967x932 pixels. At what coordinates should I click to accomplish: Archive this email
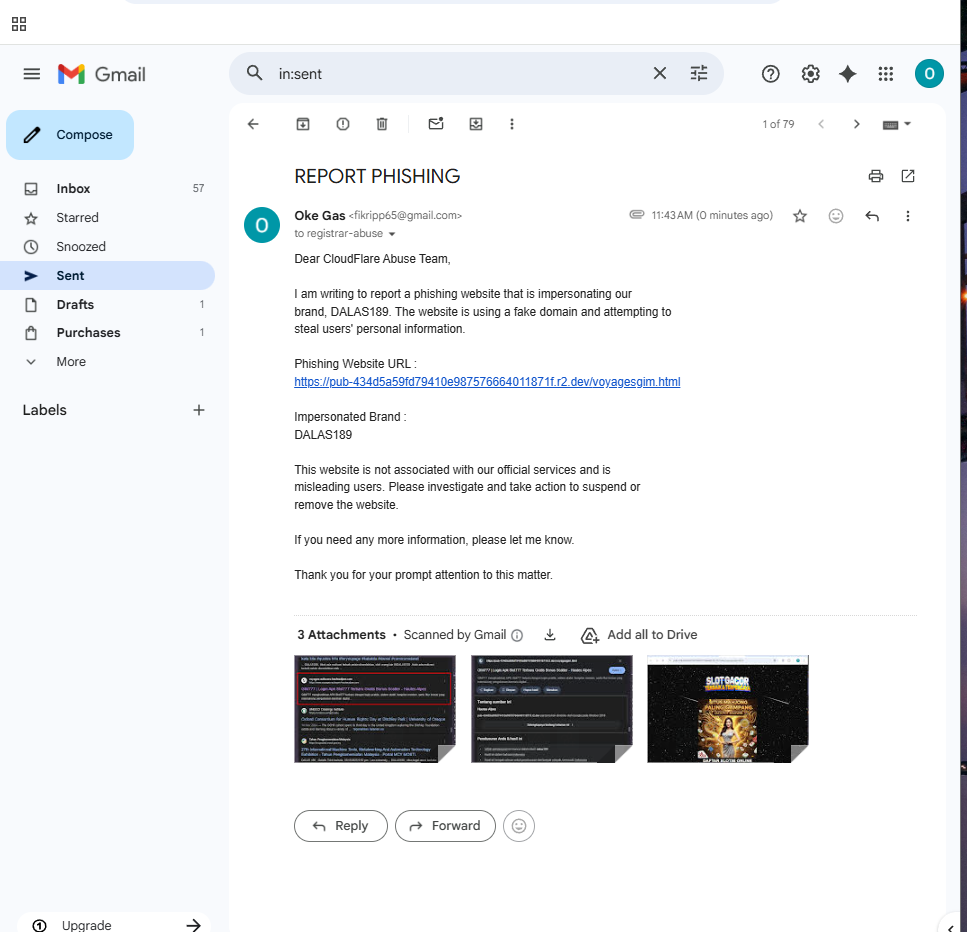pyautogui.click(x=303, y=124)
